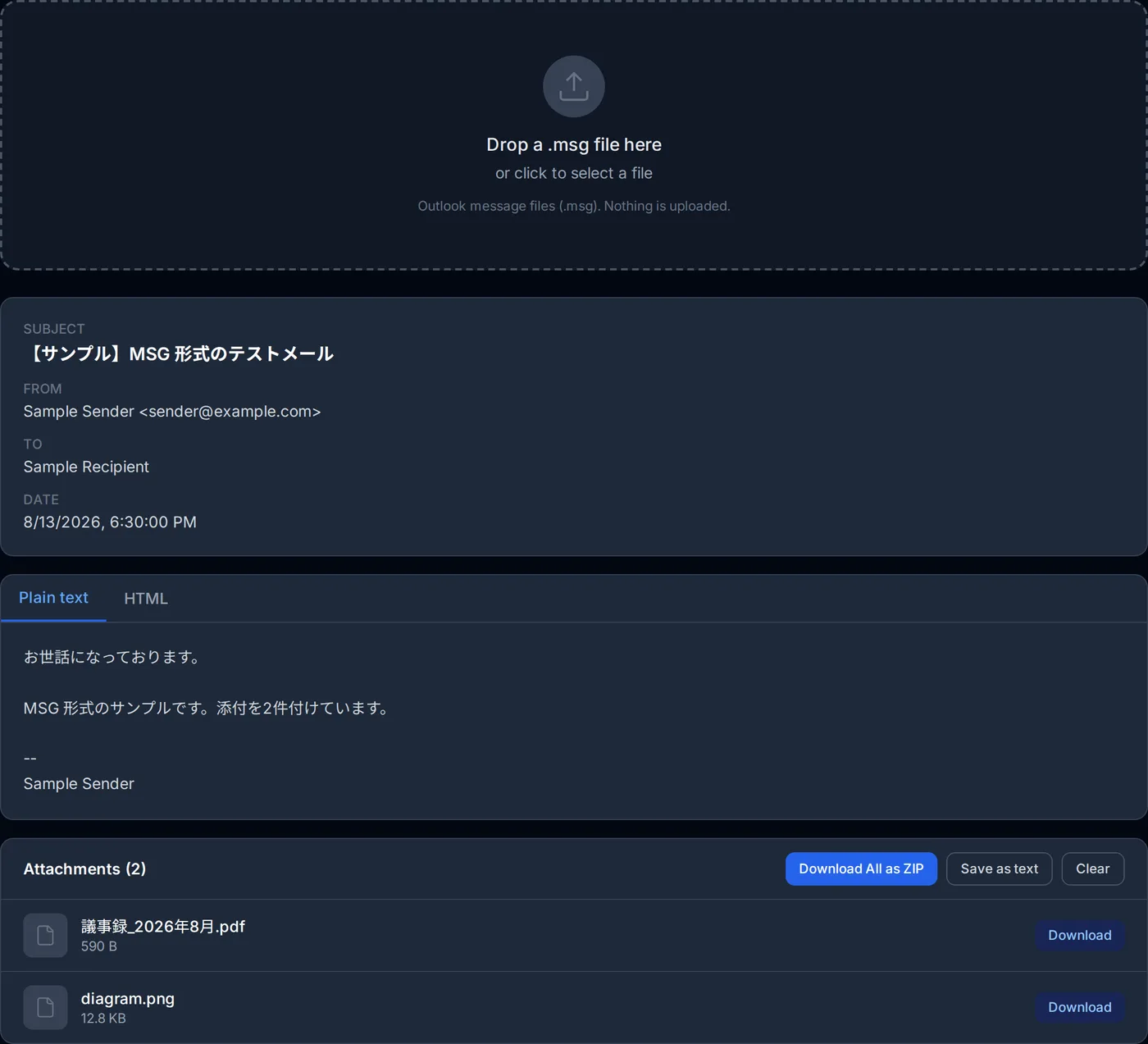Clear the loaded message
Viewport: 1148px width, 1044px height.
(1093, 868)
